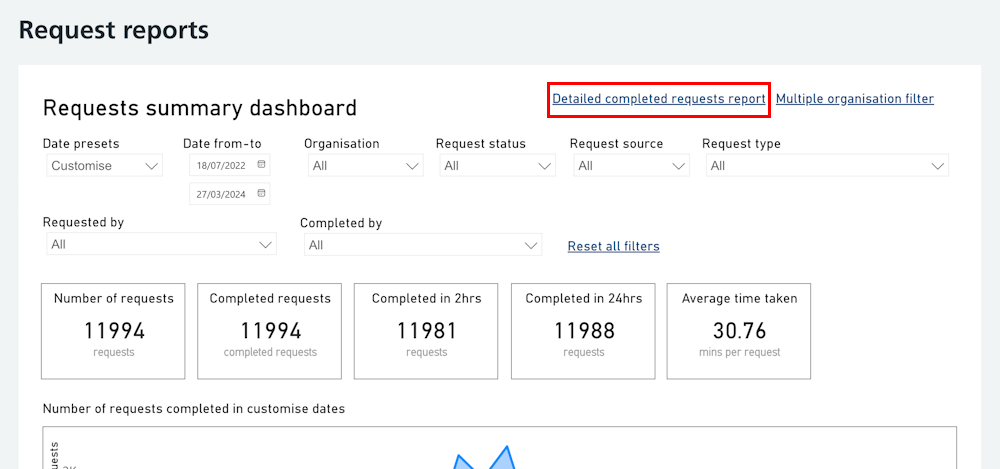
Task: Select the Average time taken card
Action: click(x=739, y=331)
